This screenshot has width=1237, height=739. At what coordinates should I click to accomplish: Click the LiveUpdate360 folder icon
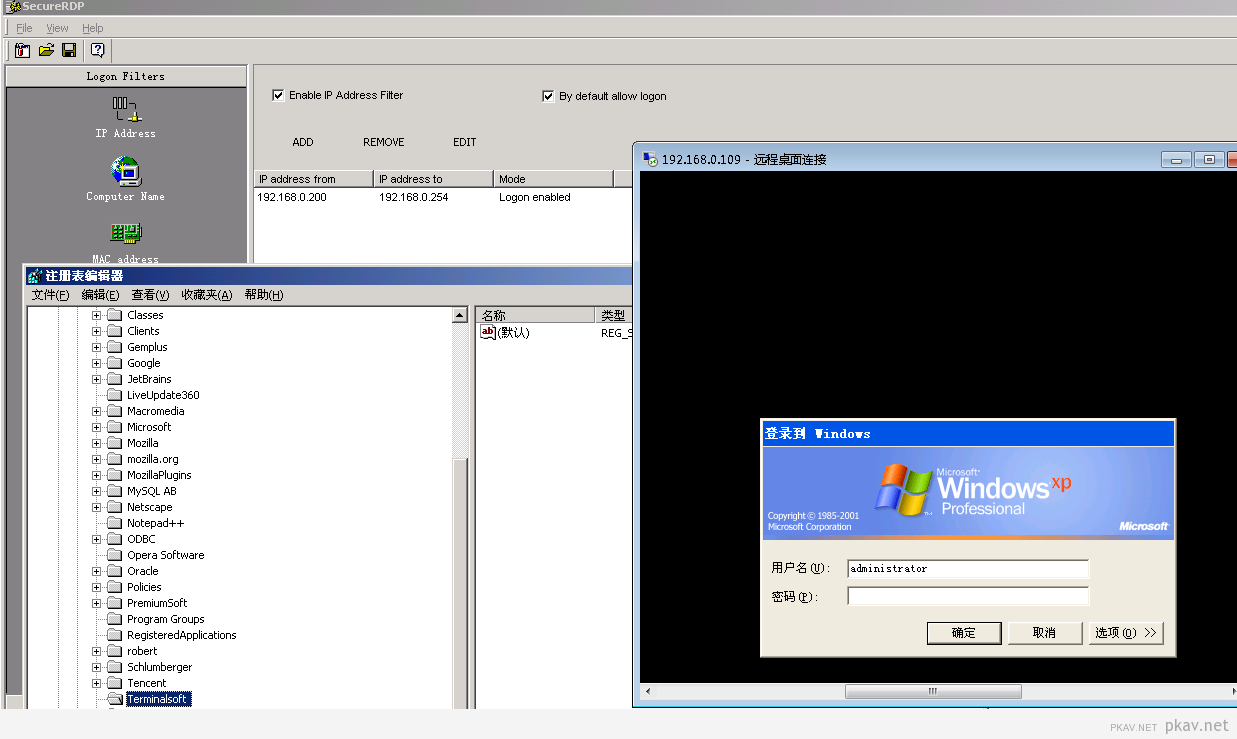coord(114,395)
